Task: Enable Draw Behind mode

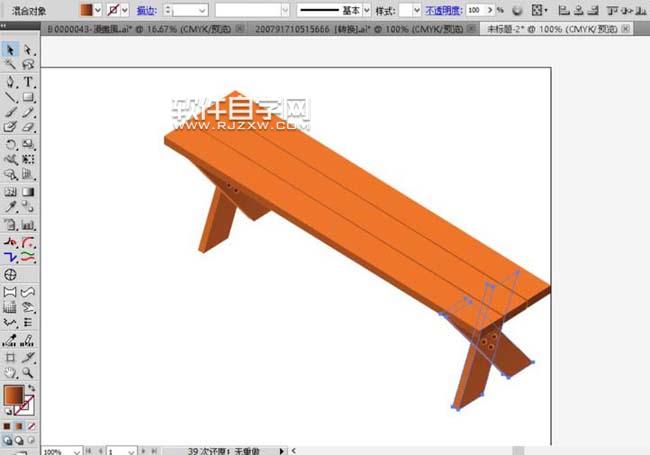Action: click(19, 440)
